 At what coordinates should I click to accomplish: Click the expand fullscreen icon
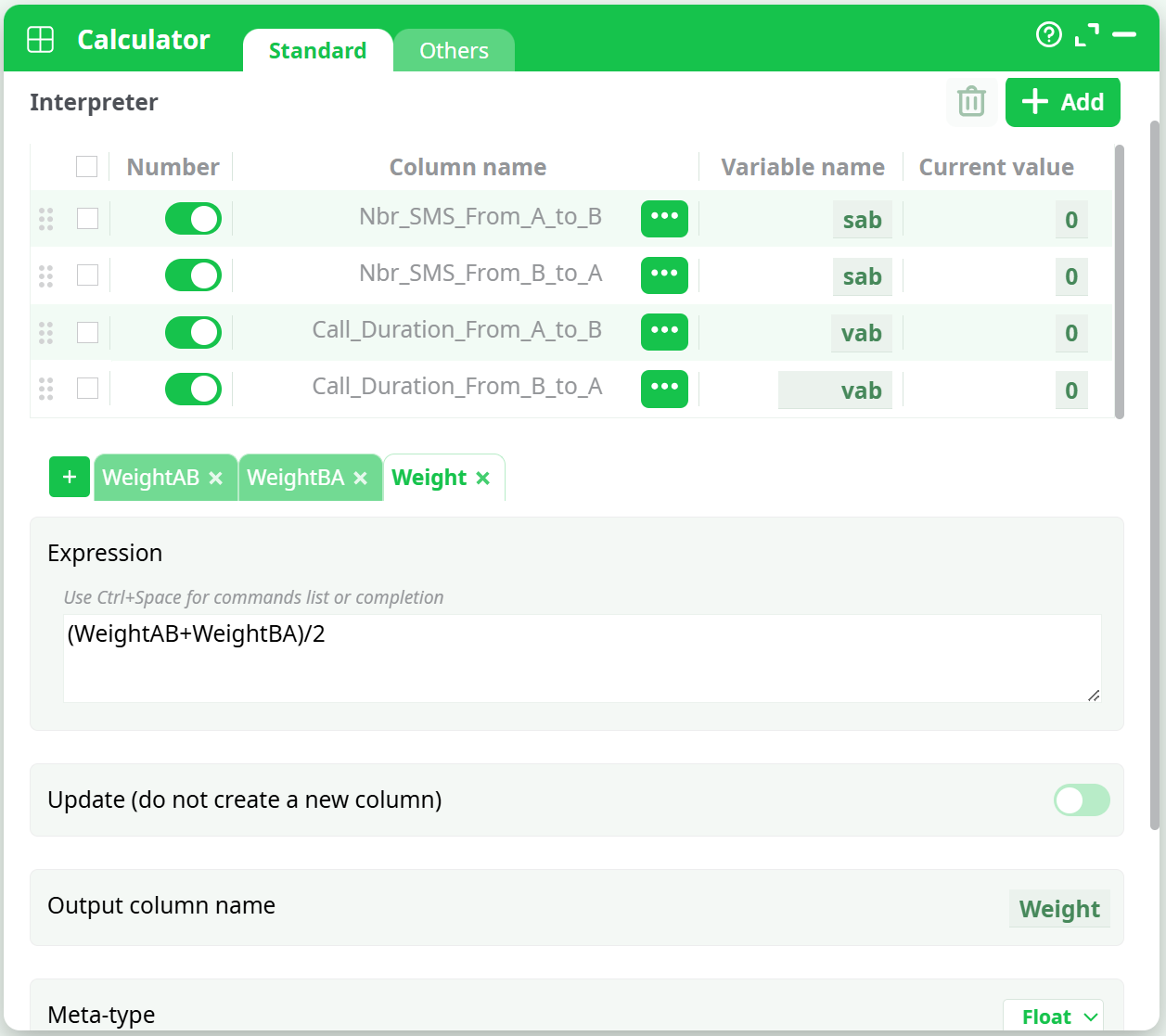(x=1086, y=35)
